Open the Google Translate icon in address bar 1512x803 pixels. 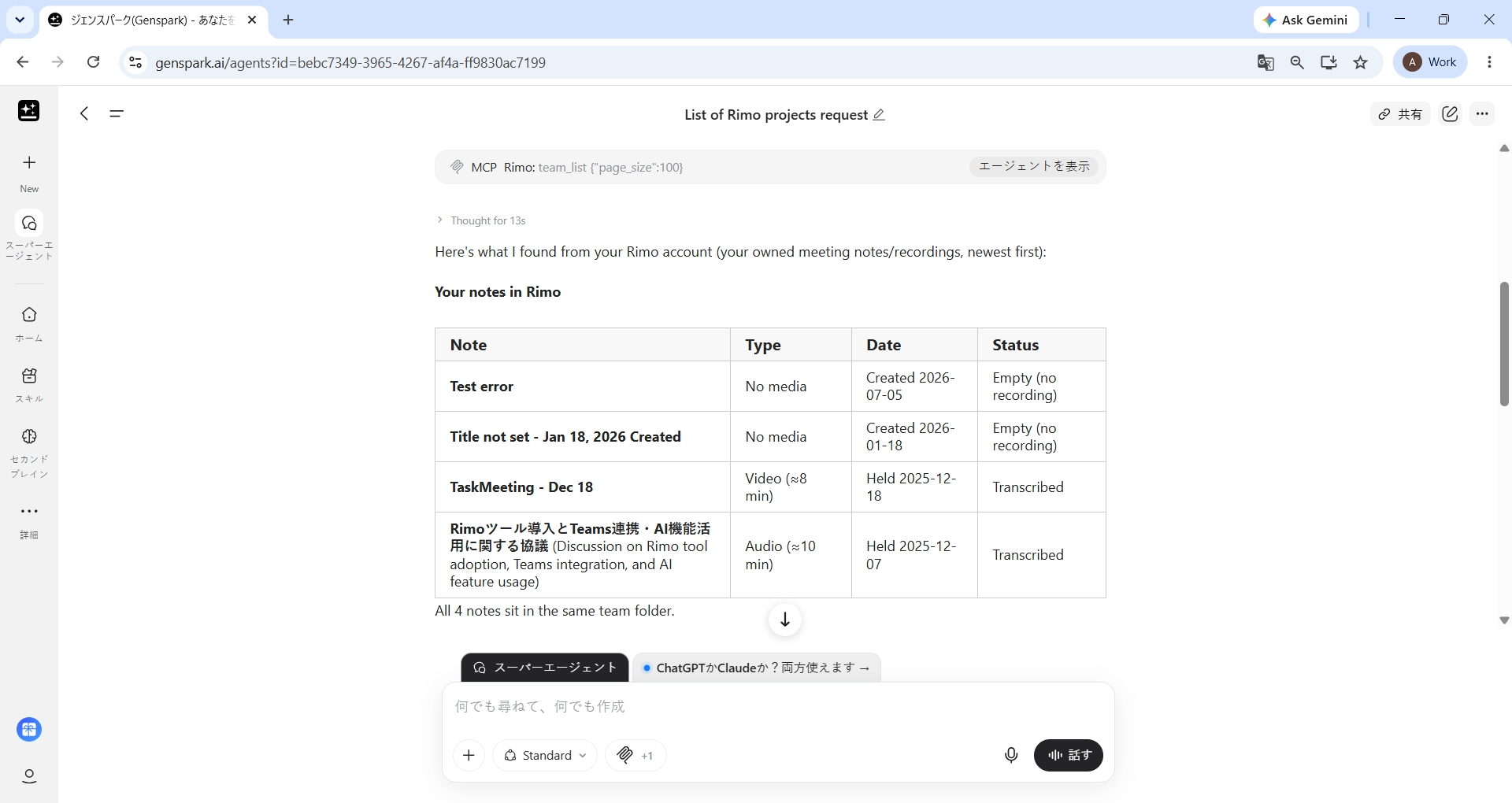click(1266, 62)
